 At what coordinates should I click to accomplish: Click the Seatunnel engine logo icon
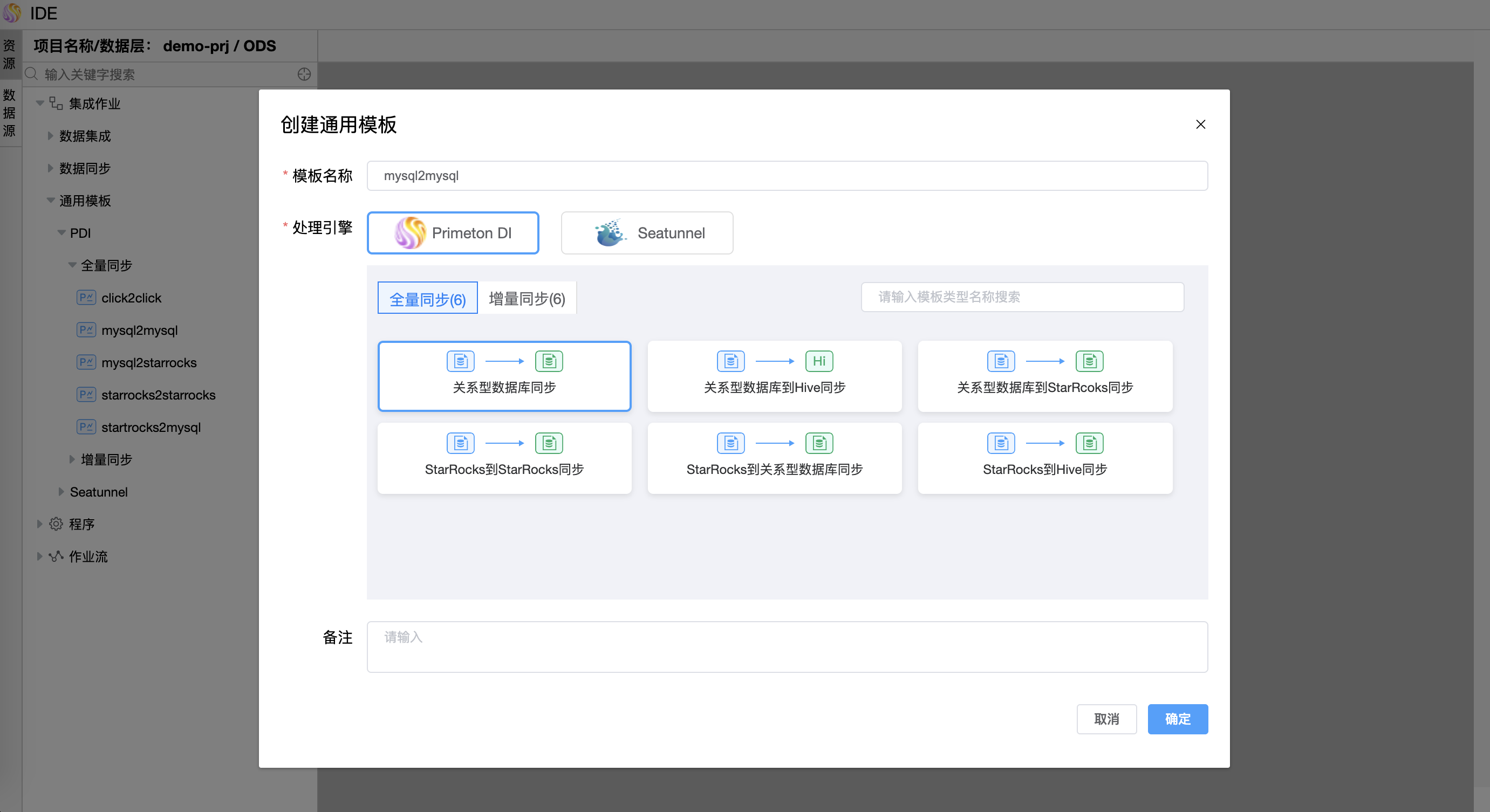coord(610,233)
